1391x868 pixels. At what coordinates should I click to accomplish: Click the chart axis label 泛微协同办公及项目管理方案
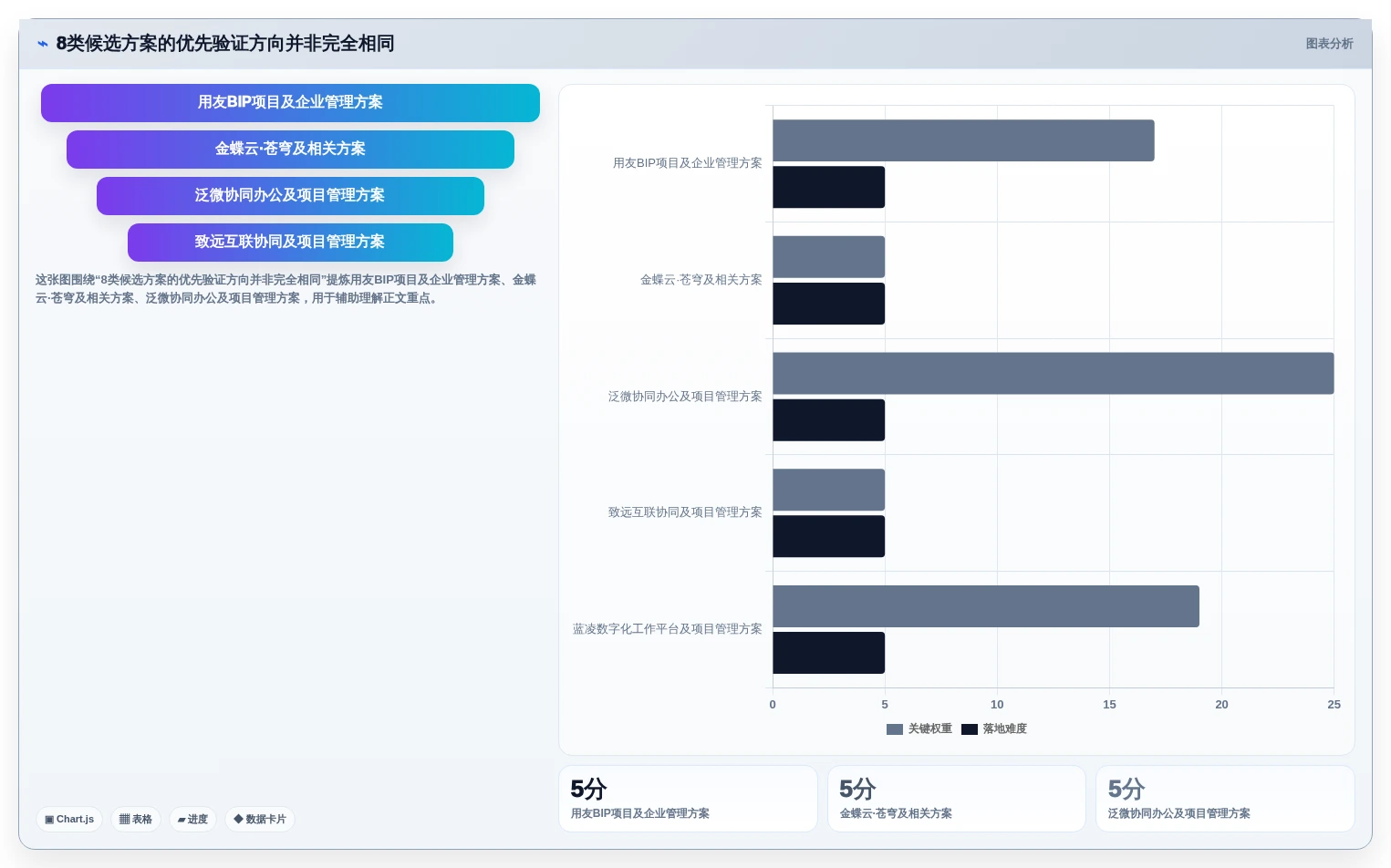[685, 397]
